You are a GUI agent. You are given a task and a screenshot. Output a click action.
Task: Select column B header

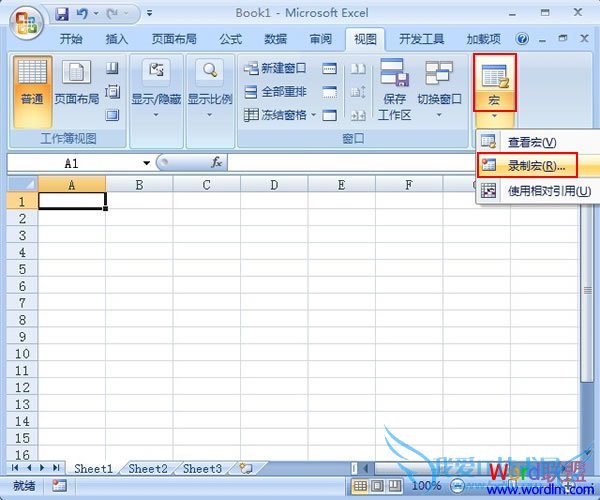click(x=139, y=185)
